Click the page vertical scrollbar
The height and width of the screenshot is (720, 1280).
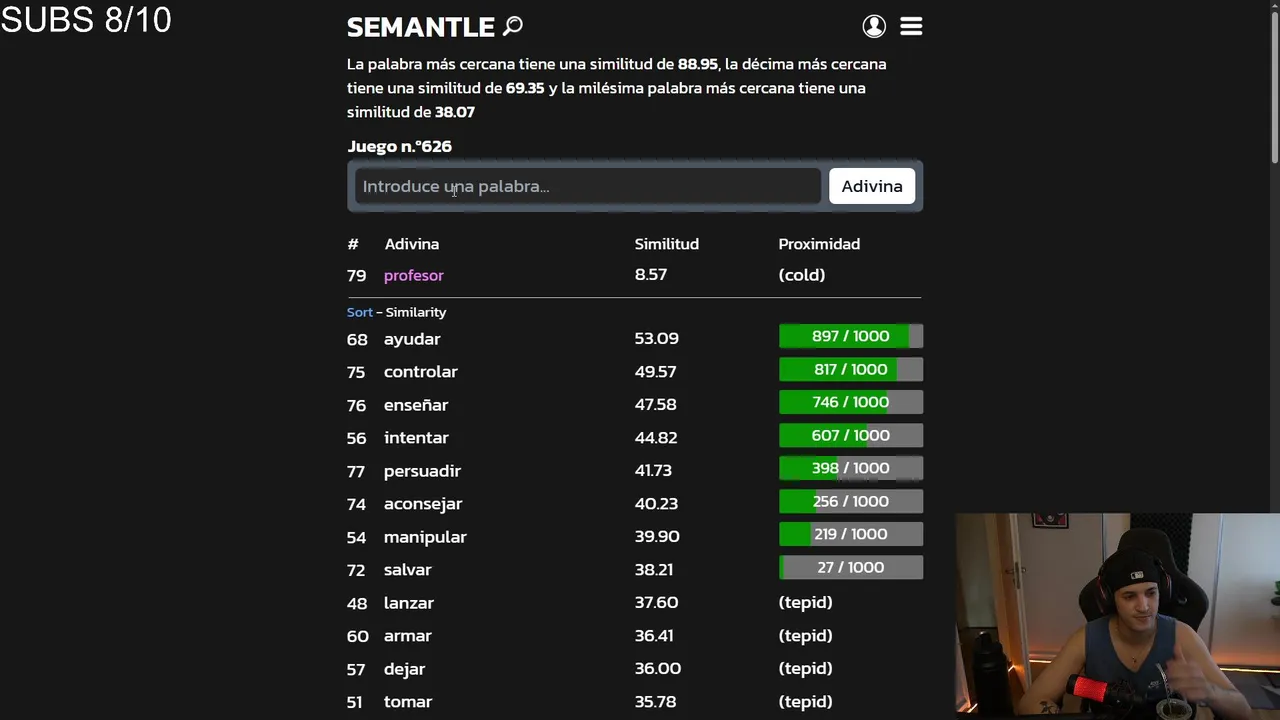click(1274, 80)
